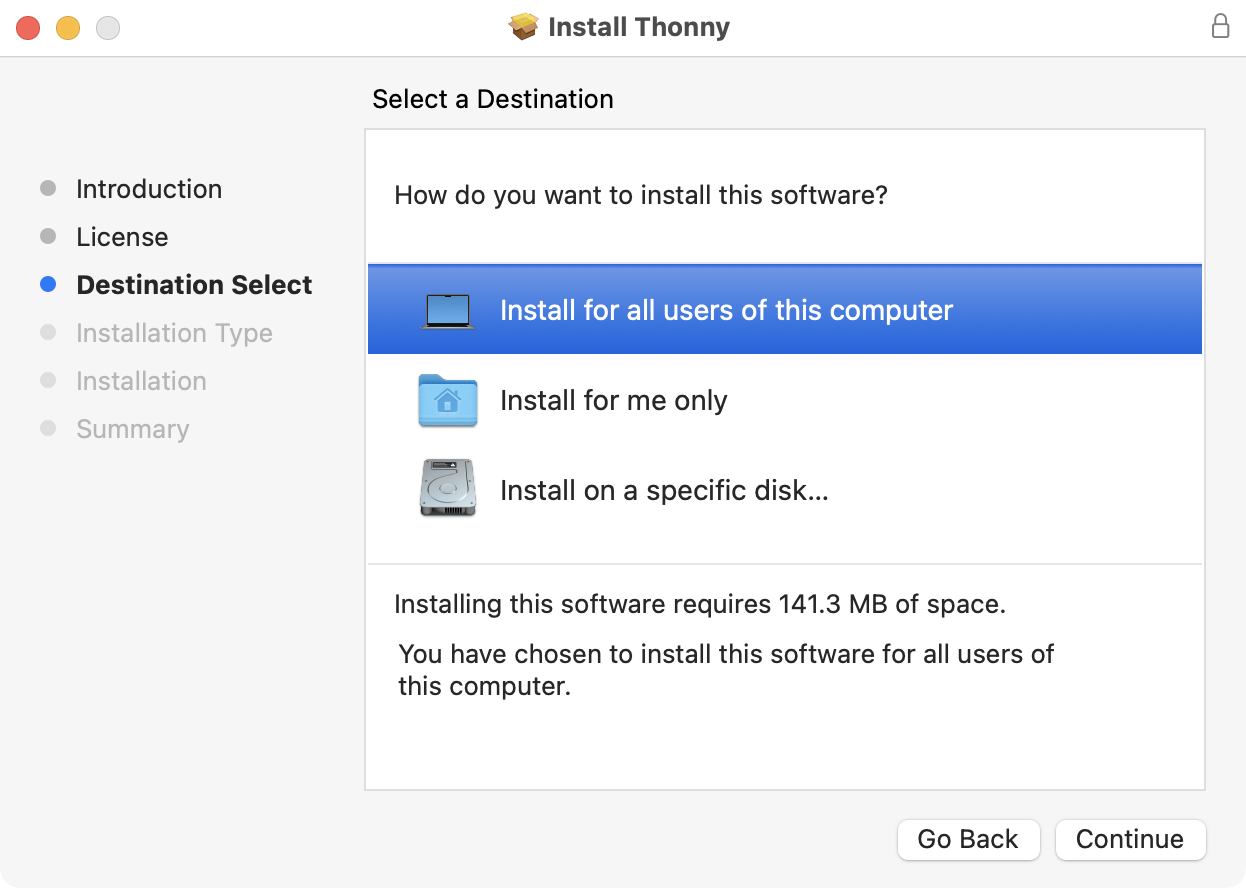Image resolution: width=1246 pixels, height=888 pixels.
Task: Click License step in sidebar
Action: coord(122,237)
